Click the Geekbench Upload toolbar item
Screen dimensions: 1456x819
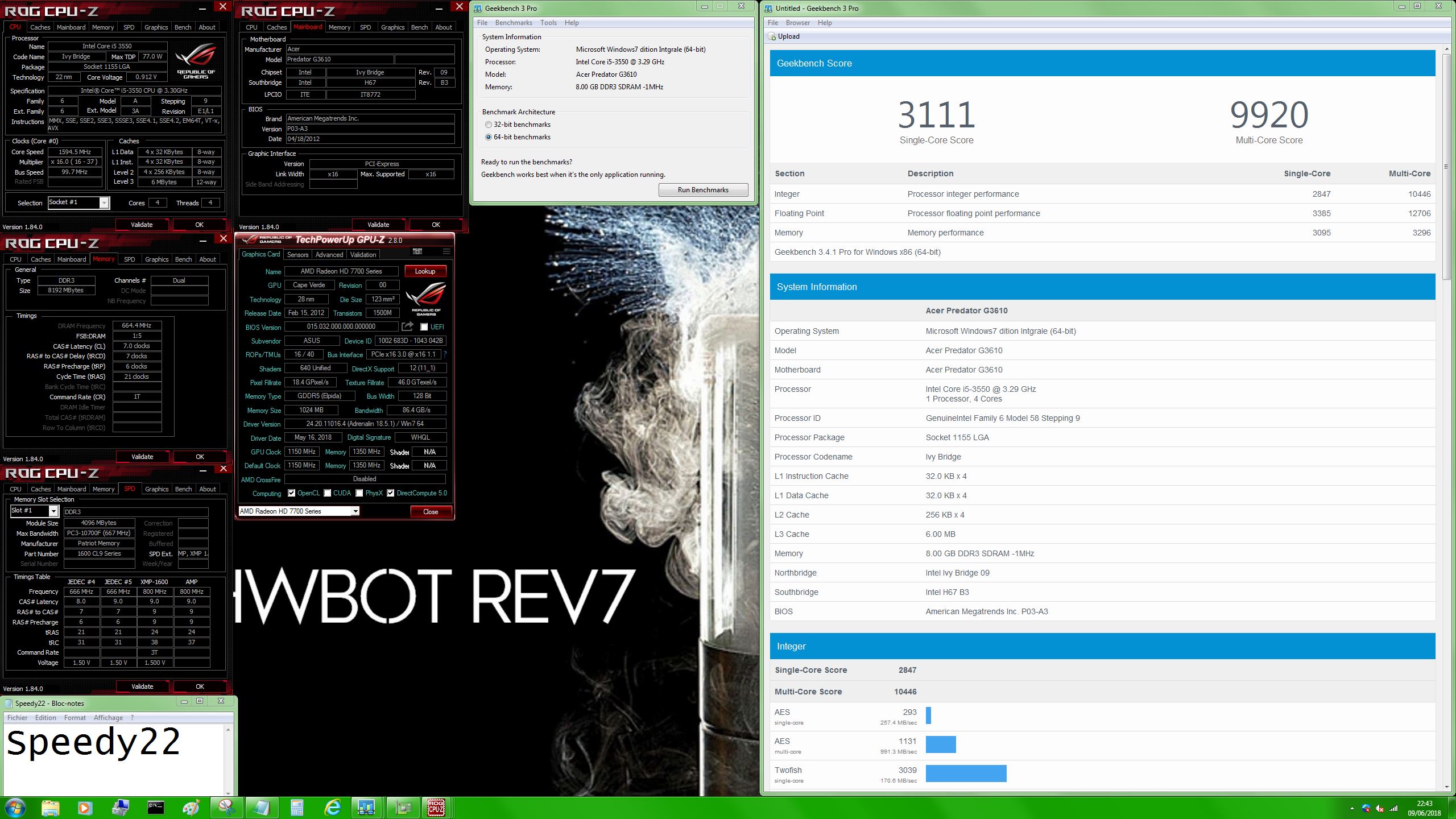pos(784,36)
